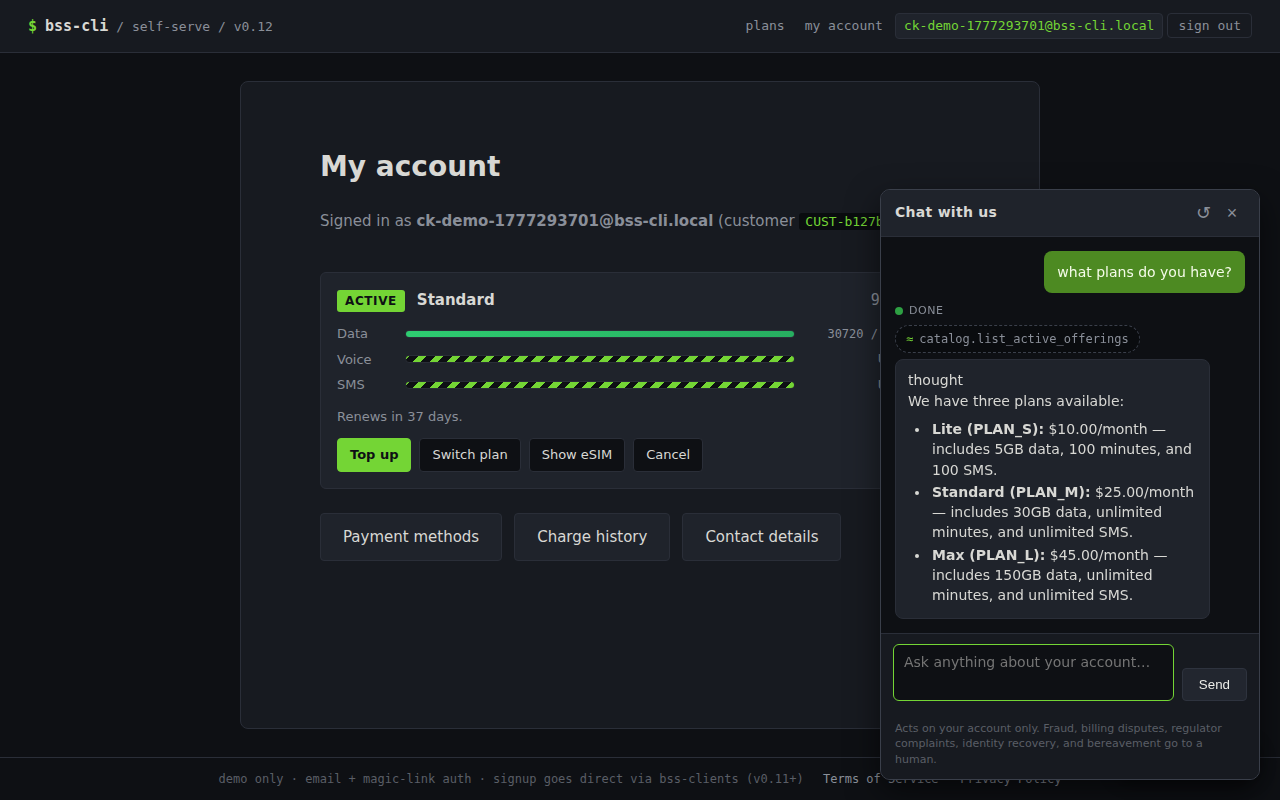The width and height of the screenshot is (1280, 800).
Task: Open the catalog.list_active_offerings tool call
Action: [x=1017, y=339]
